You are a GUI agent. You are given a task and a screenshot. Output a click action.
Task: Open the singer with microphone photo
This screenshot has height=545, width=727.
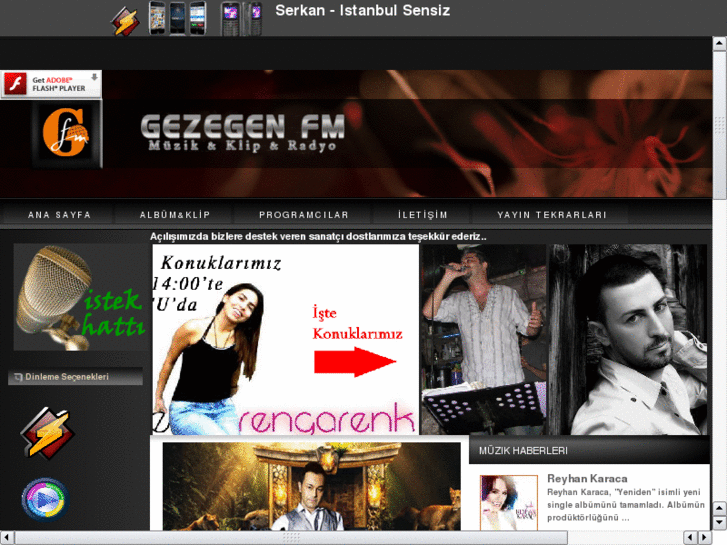tap(484, 340)
